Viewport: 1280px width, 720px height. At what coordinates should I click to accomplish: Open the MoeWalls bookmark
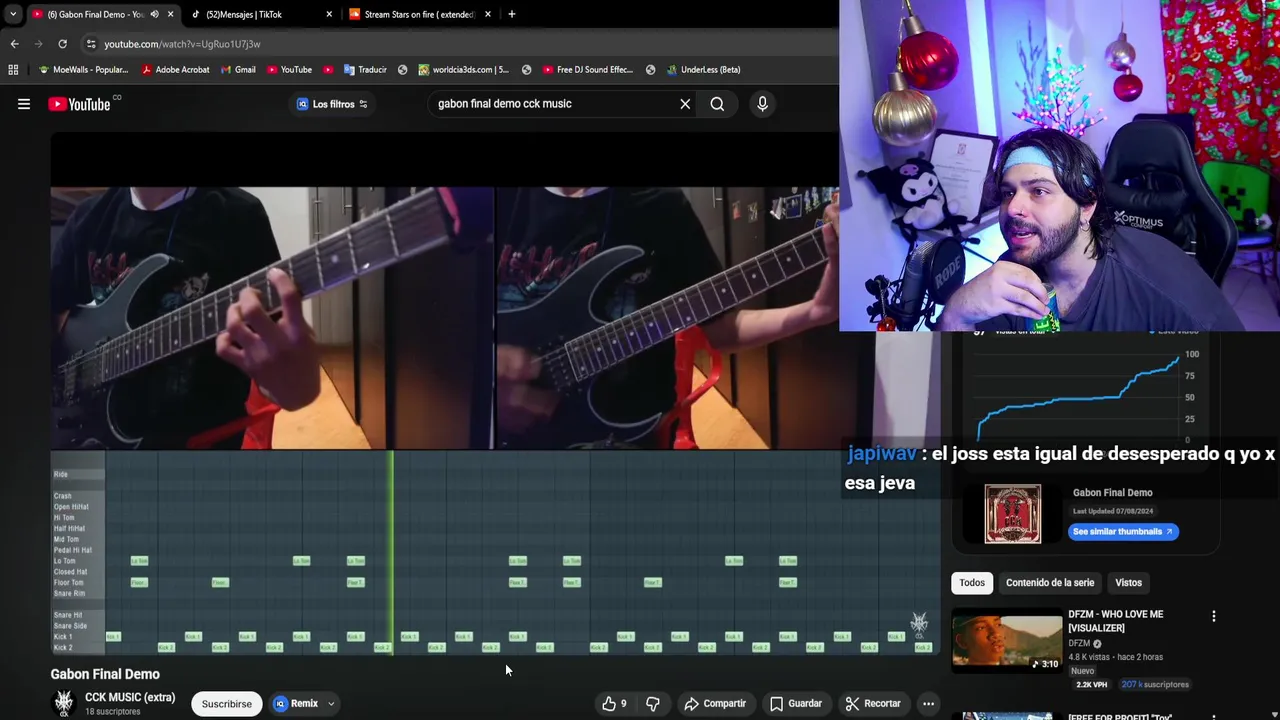83,70
